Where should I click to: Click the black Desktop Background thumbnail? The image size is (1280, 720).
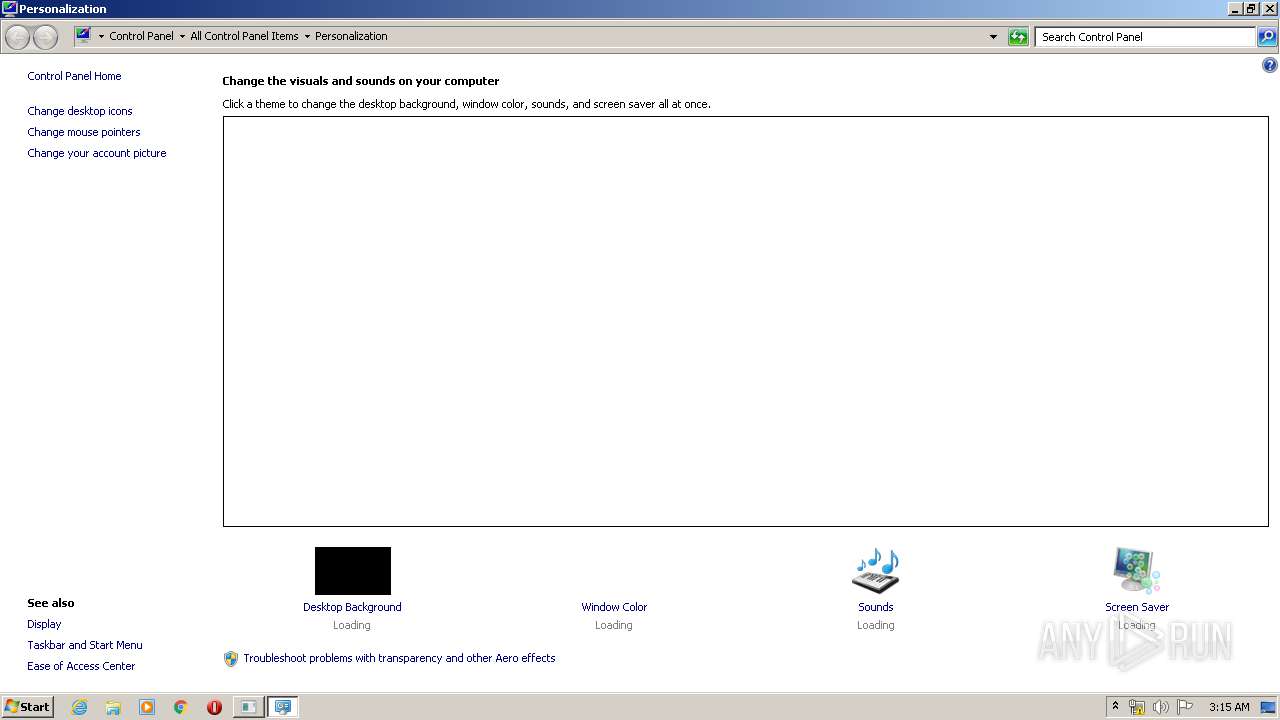click(352, 571)
